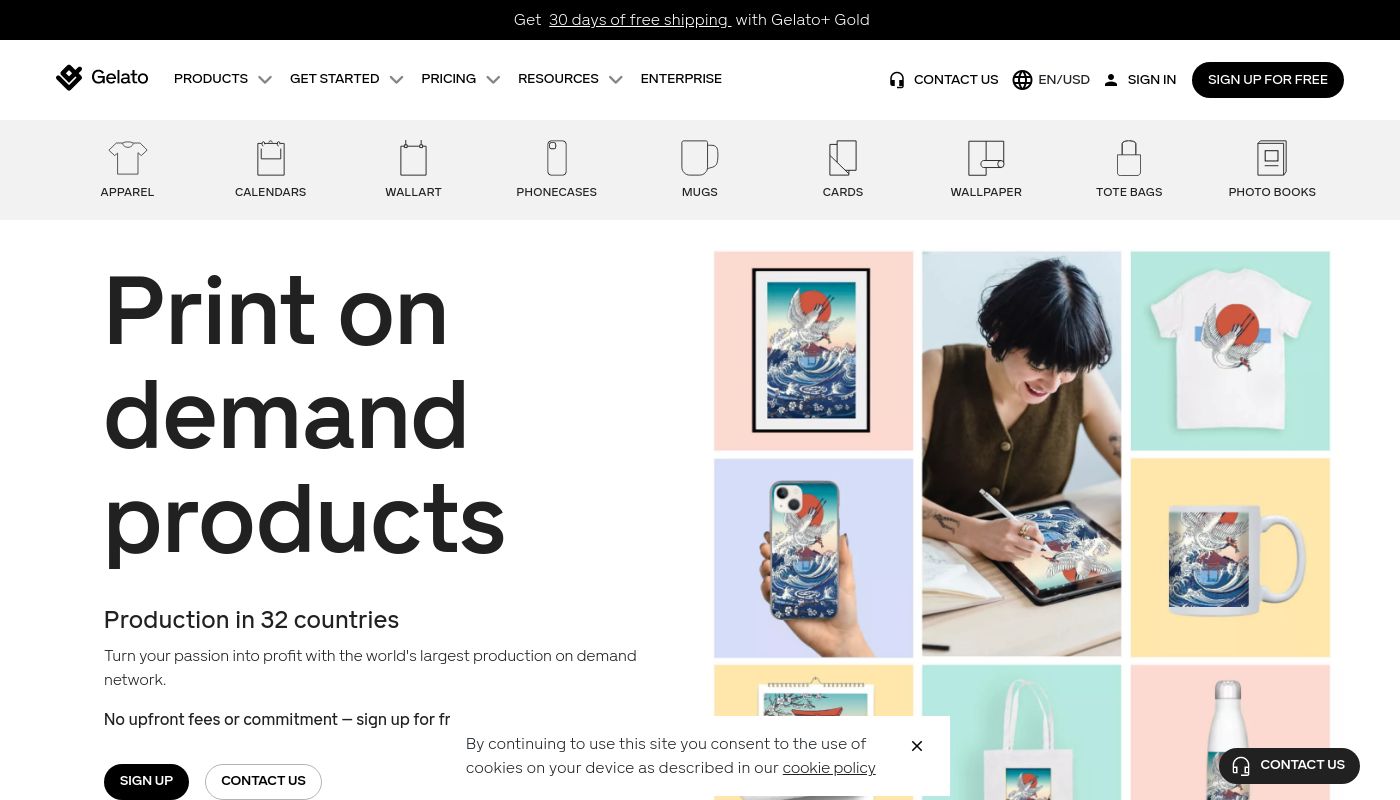1400x800 pixels.
Task: Expand the Products dropdown chevron
Action: coord(265,80)
